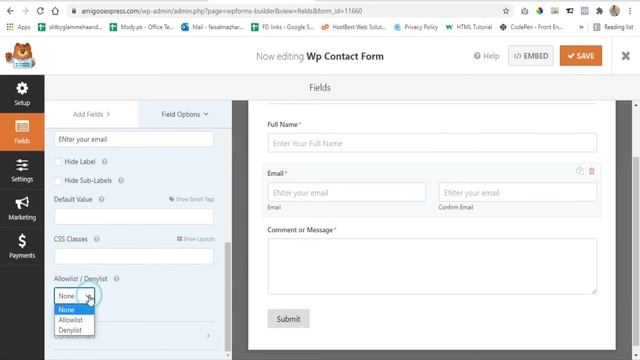Open the Payments dollar panel
This screenshot has width=640, height=360.
[x=22, y=247]
